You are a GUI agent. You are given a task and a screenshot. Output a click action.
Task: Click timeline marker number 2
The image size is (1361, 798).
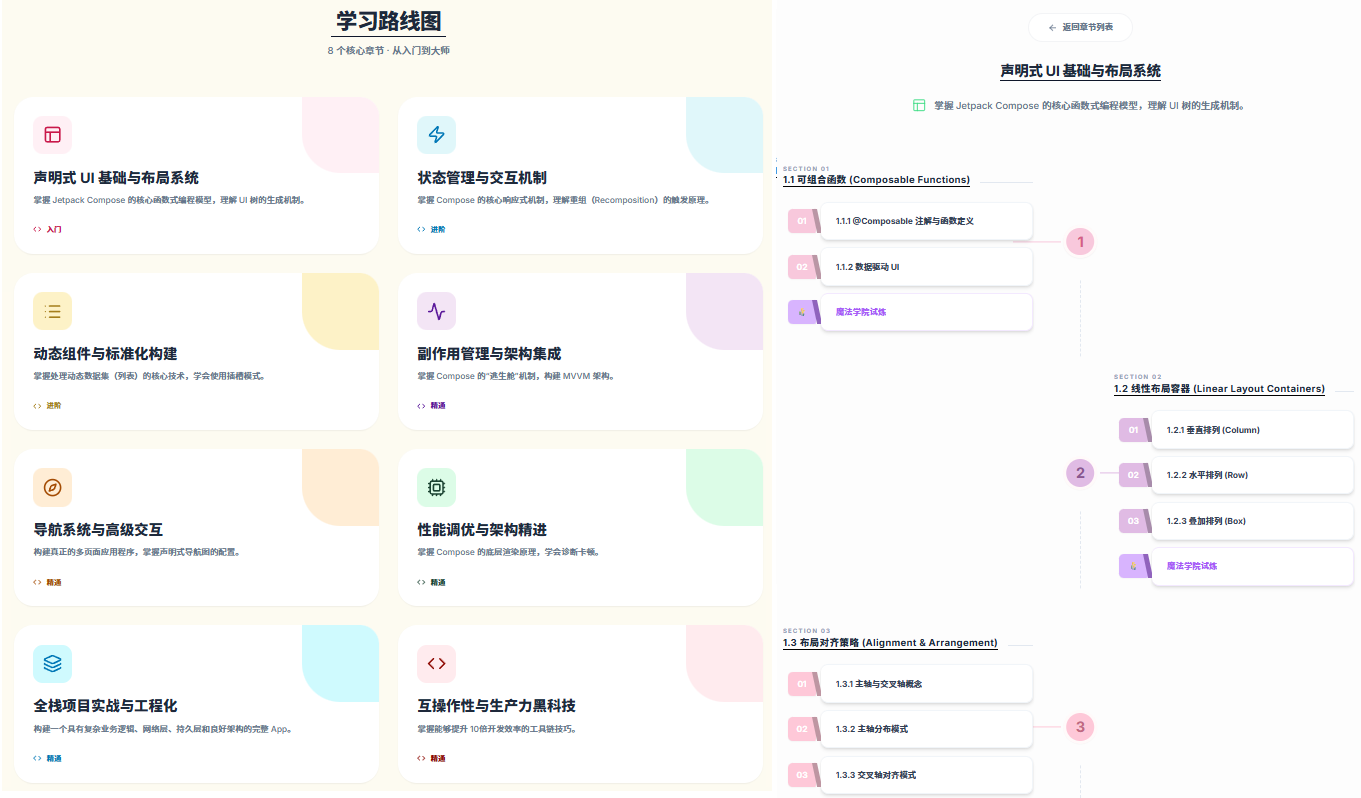(x=1080, y=473)
